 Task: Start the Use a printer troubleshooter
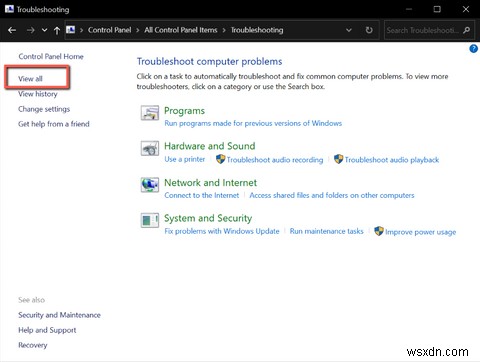185,159
